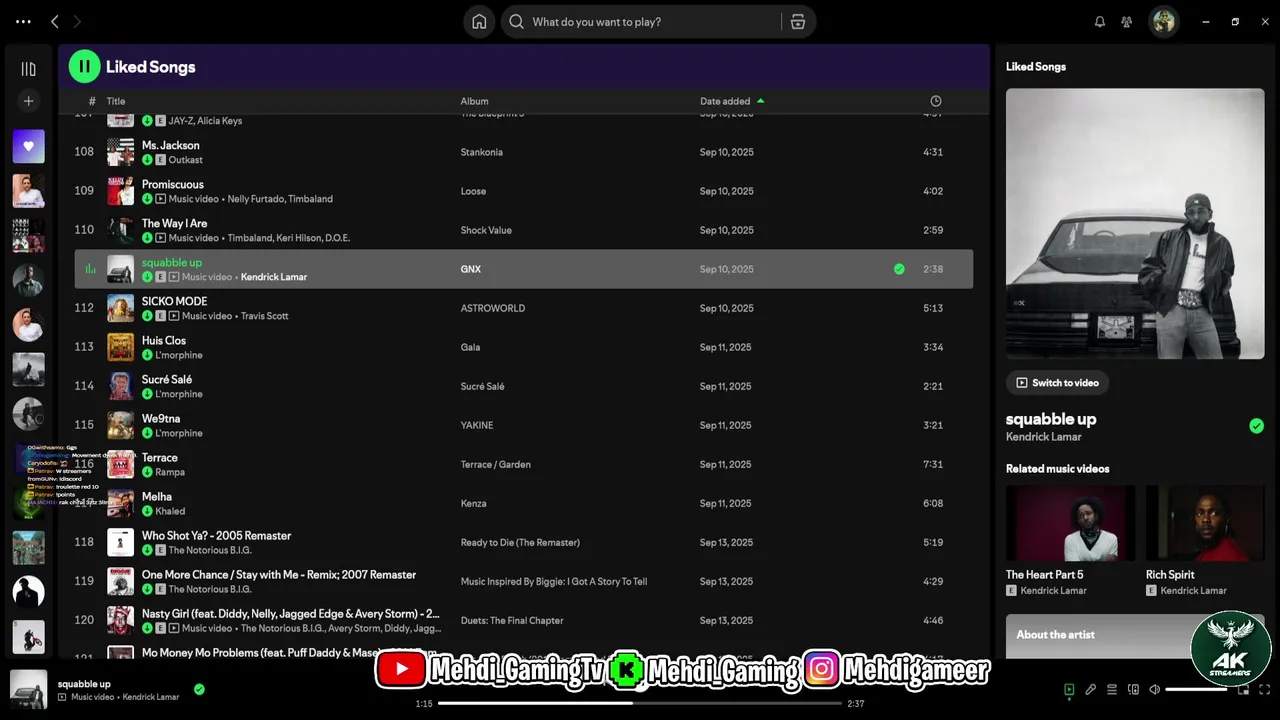1280x720 pixels.
Task: Select the The Way I Are track title
Action: click(174, 223)
